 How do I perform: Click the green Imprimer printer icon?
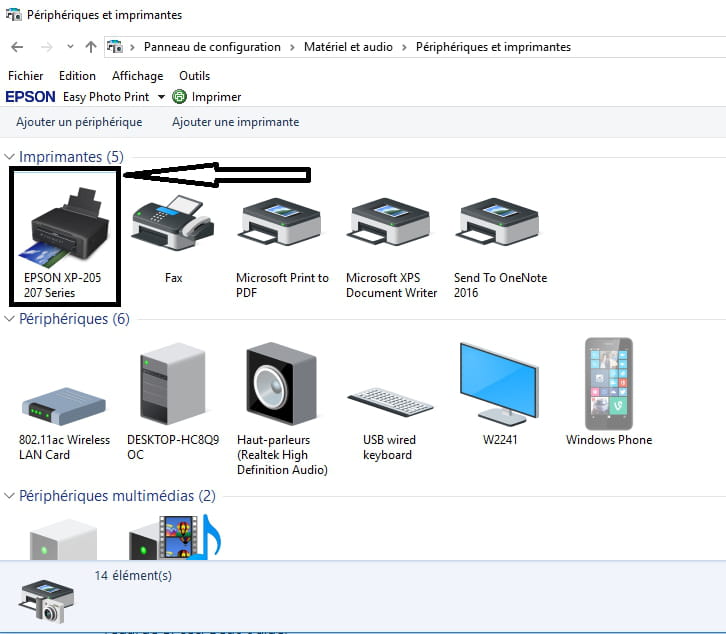(179, 97)
